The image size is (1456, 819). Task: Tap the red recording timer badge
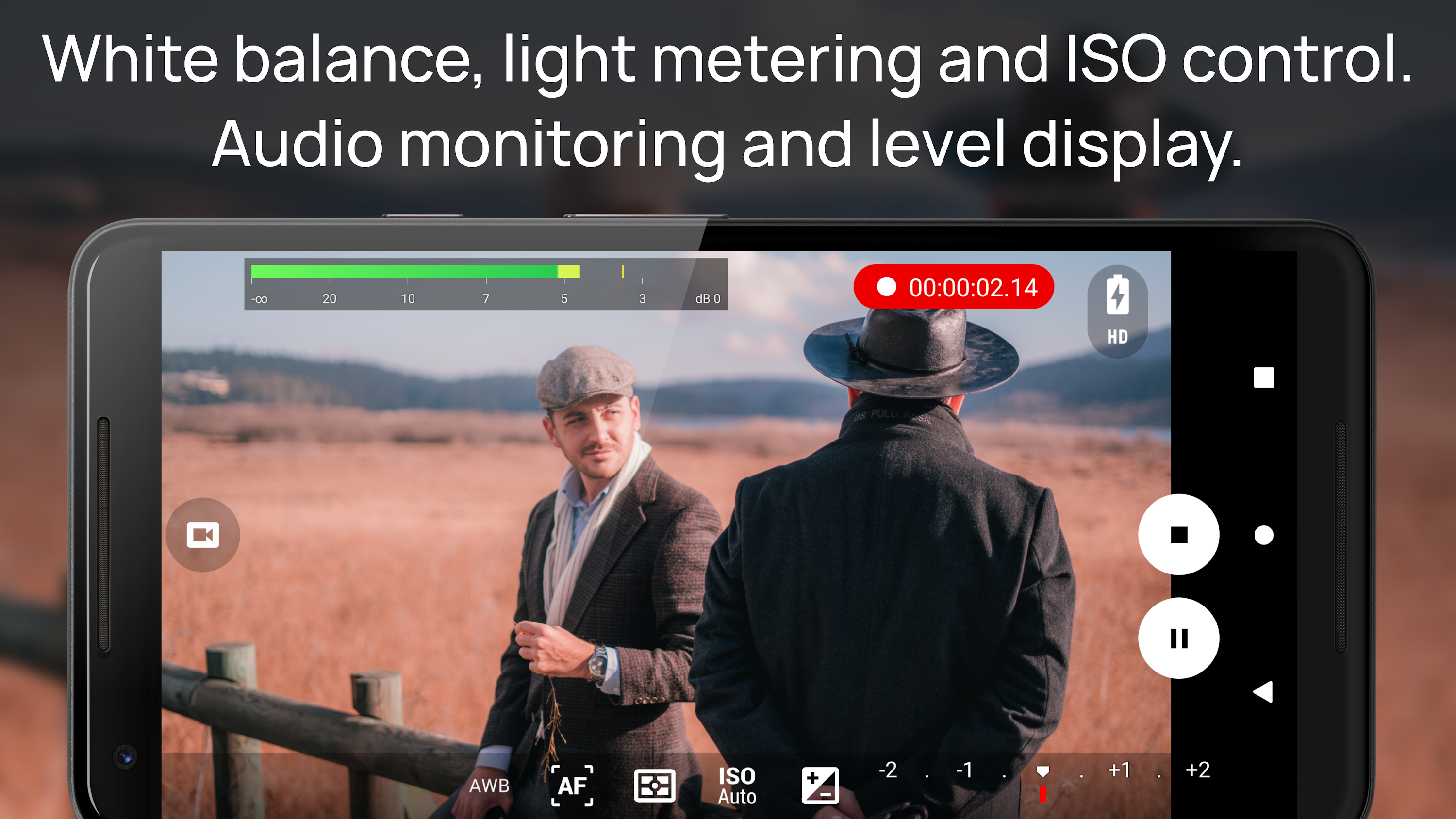pyautogui.click(x=954, y=287)
